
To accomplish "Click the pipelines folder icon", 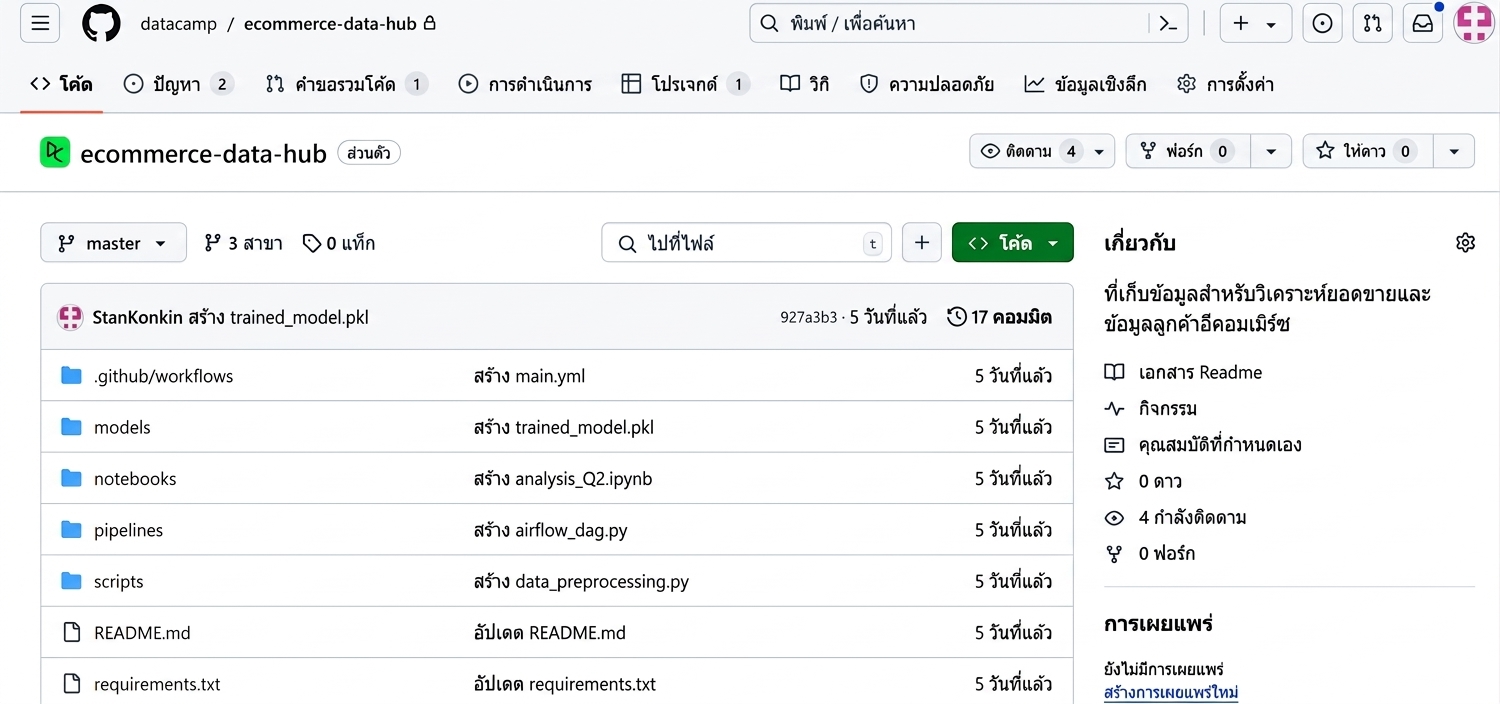I will 71,530.
